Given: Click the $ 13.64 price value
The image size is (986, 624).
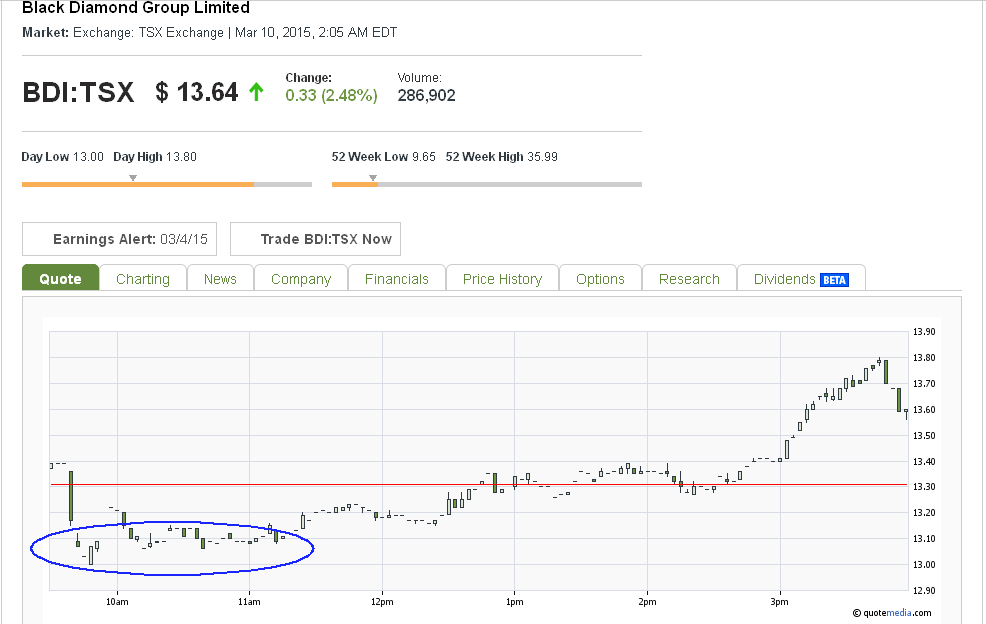Looking at the screenshot, I should tap(197, 92).
